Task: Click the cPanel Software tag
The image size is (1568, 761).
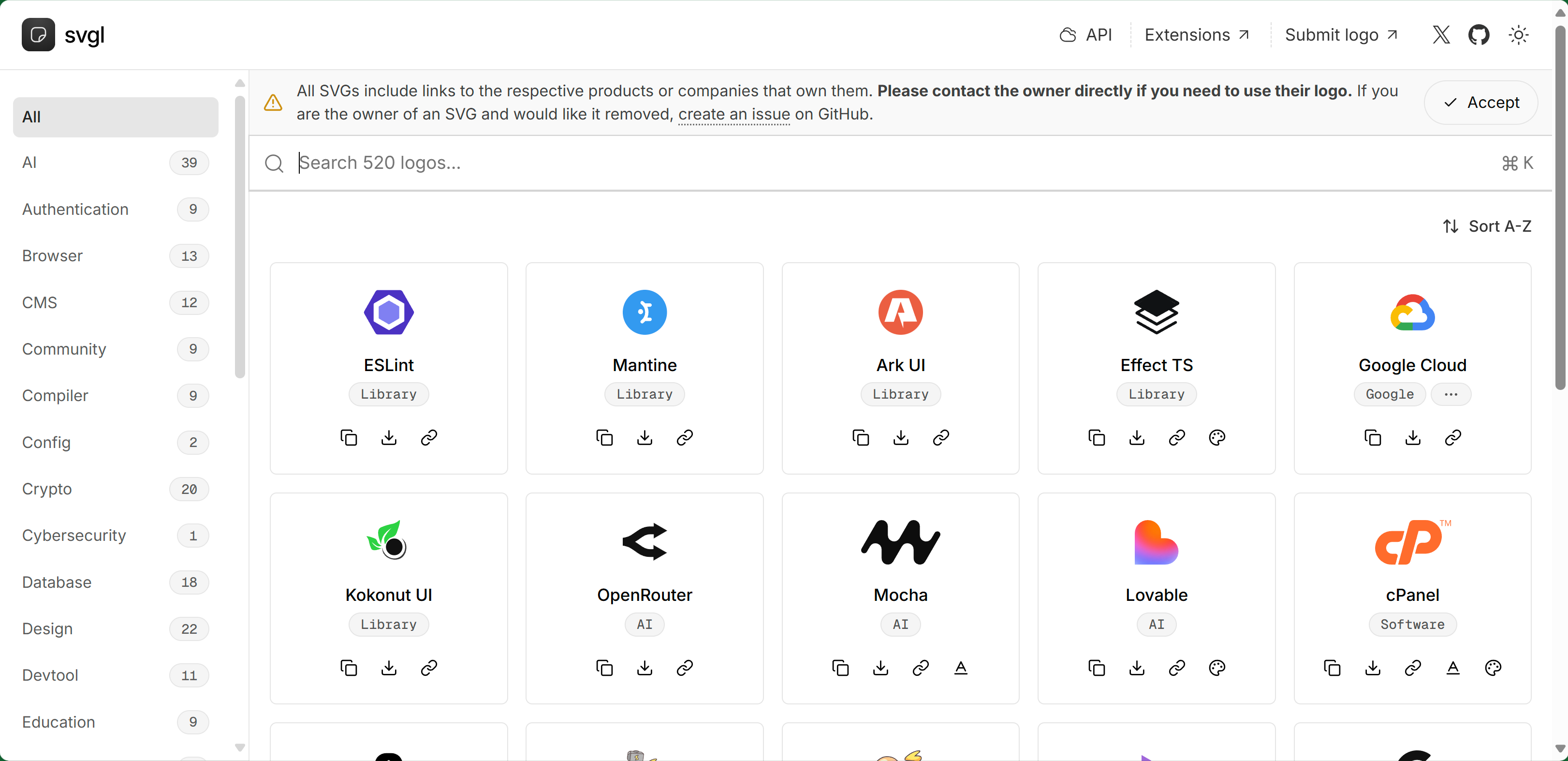Action: tap(1412, 625)
